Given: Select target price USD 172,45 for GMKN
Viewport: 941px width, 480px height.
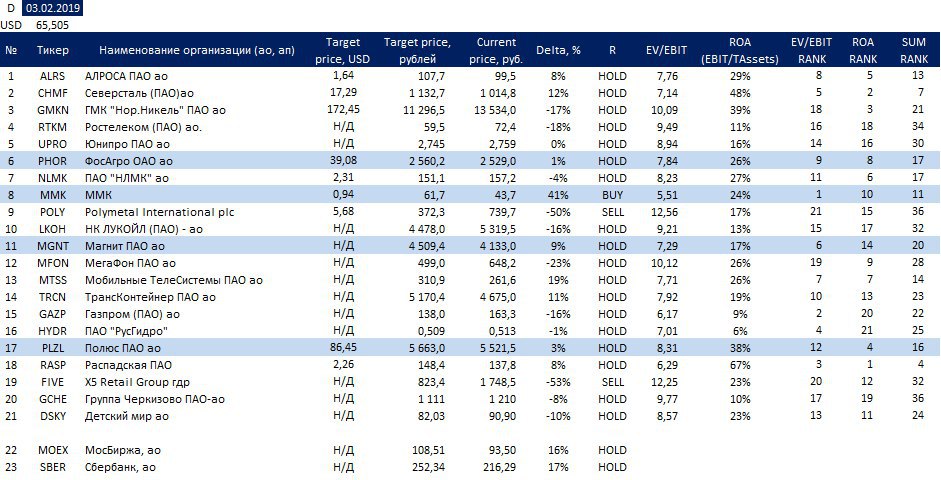Looking at the screenshot, I should pyautogui.click(x=343, y=110).
